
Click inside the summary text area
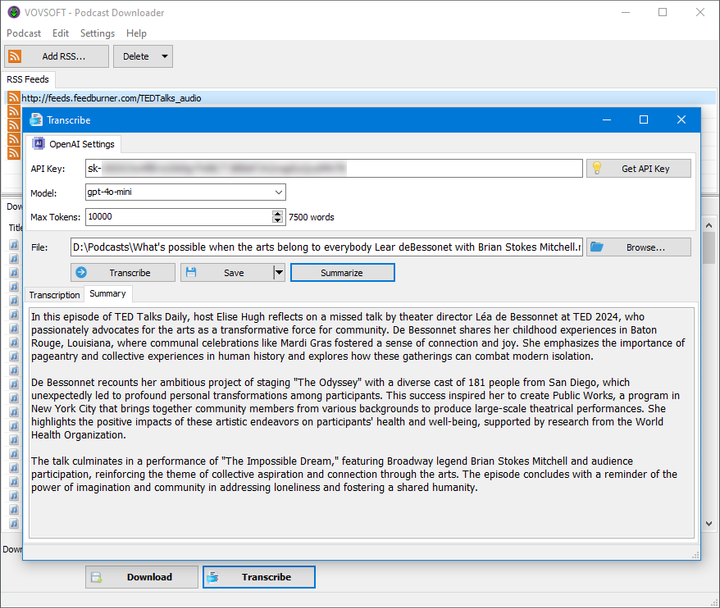361,422
